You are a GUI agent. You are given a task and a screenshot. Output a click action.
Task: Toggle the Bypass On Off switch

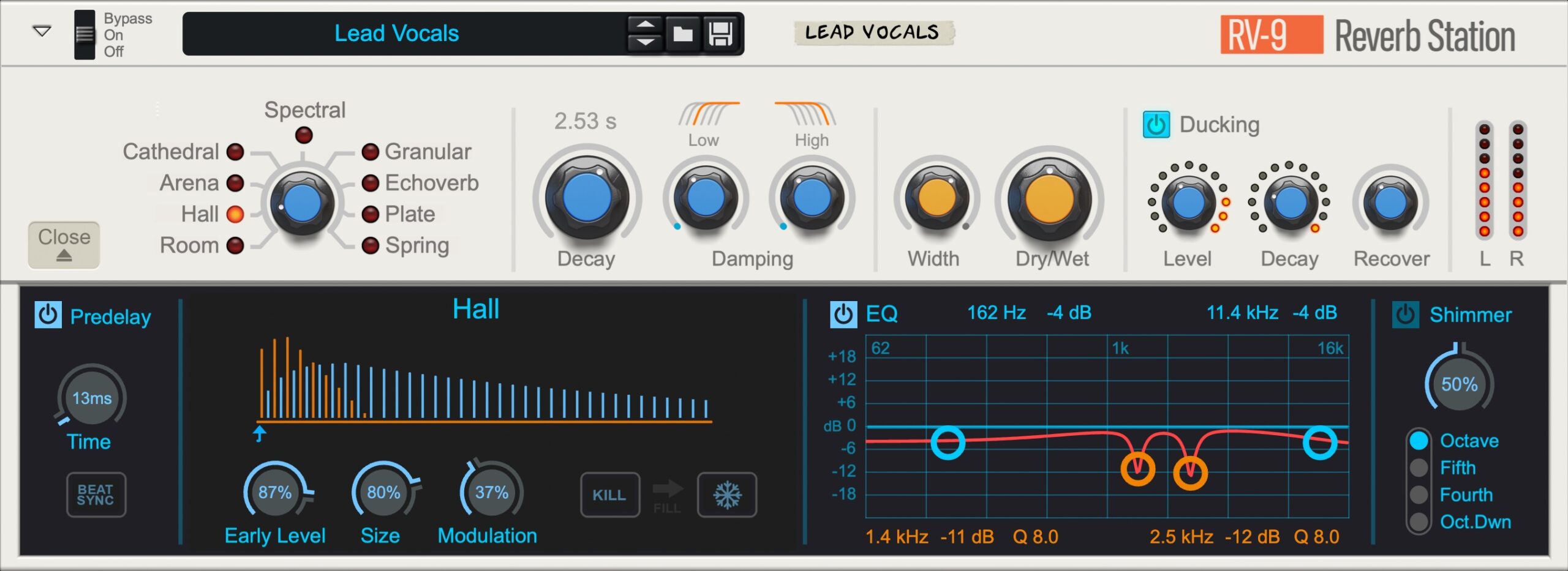point(85,35)
